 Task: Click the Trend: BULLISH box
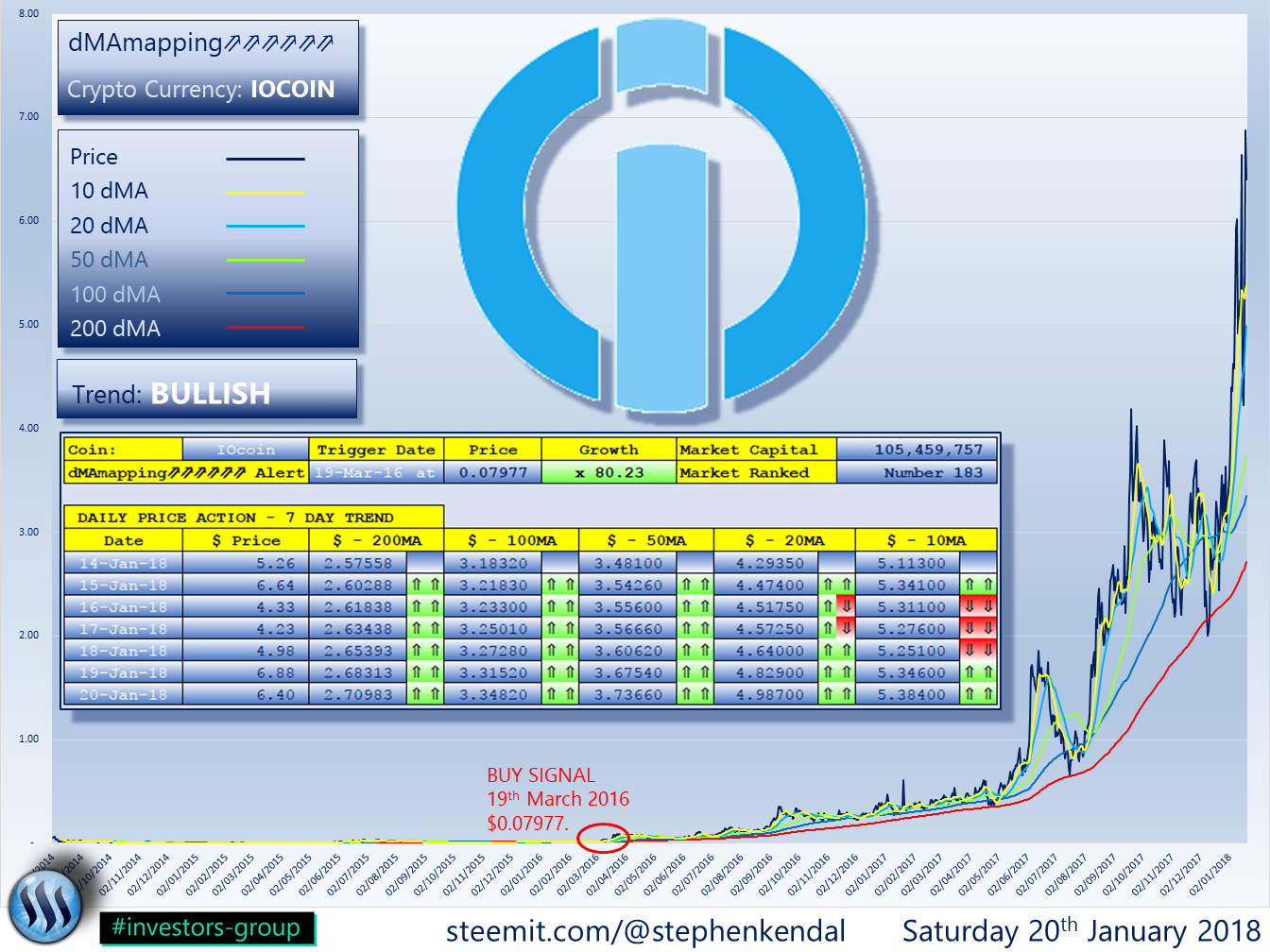207,388
